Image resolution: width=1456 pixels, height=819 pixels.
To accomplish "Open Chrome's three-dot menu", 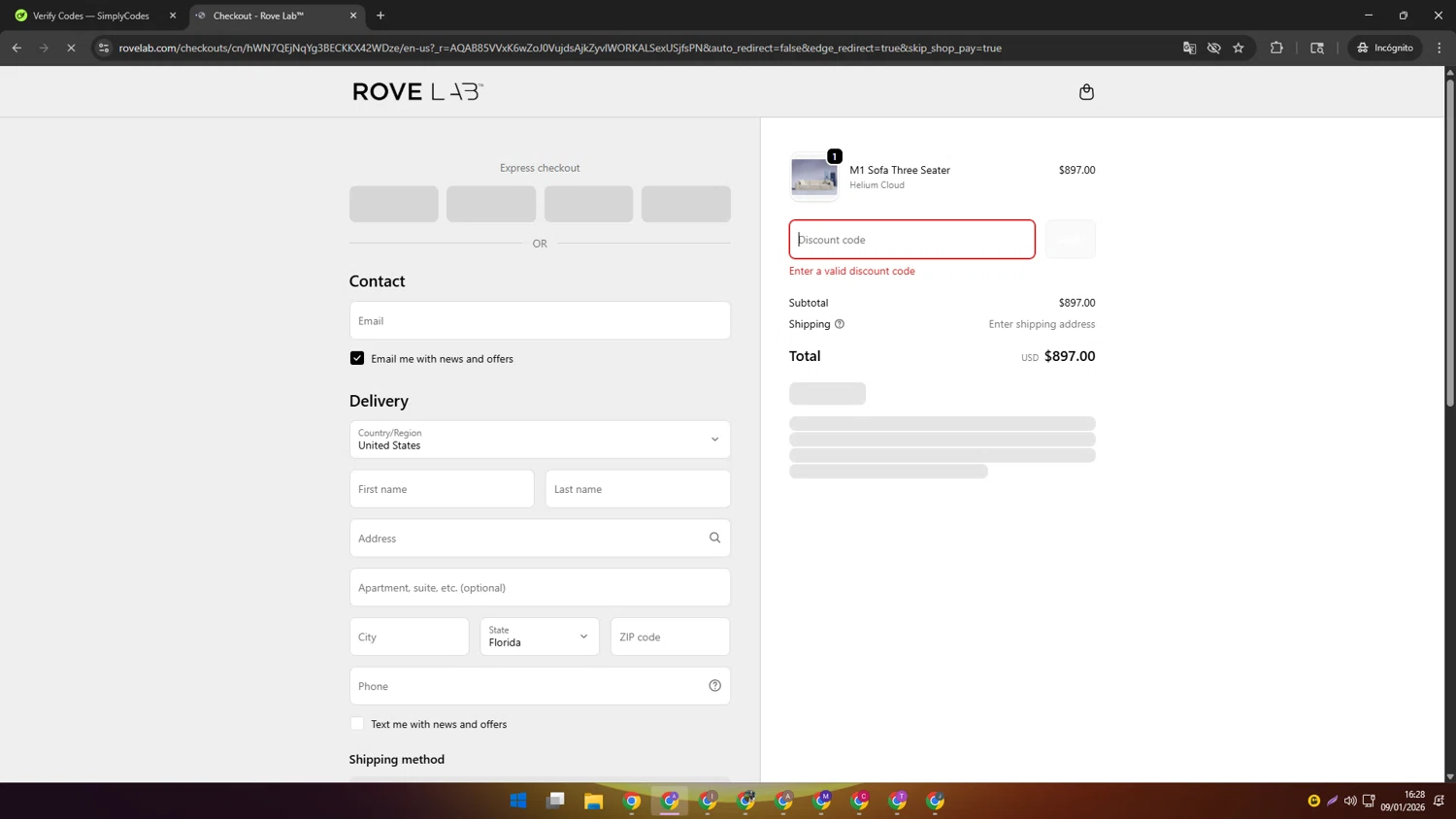I will coord(1439,48).
